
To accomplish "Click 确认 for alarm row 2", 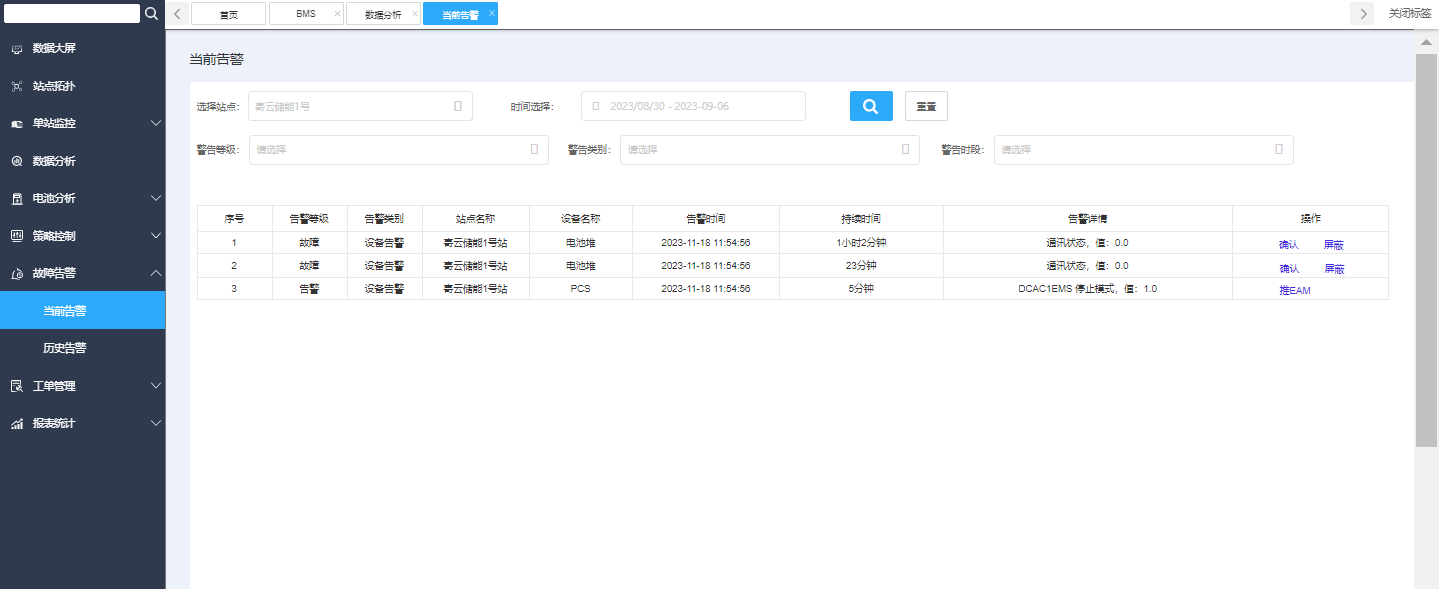I will [x=1289, y=269].
